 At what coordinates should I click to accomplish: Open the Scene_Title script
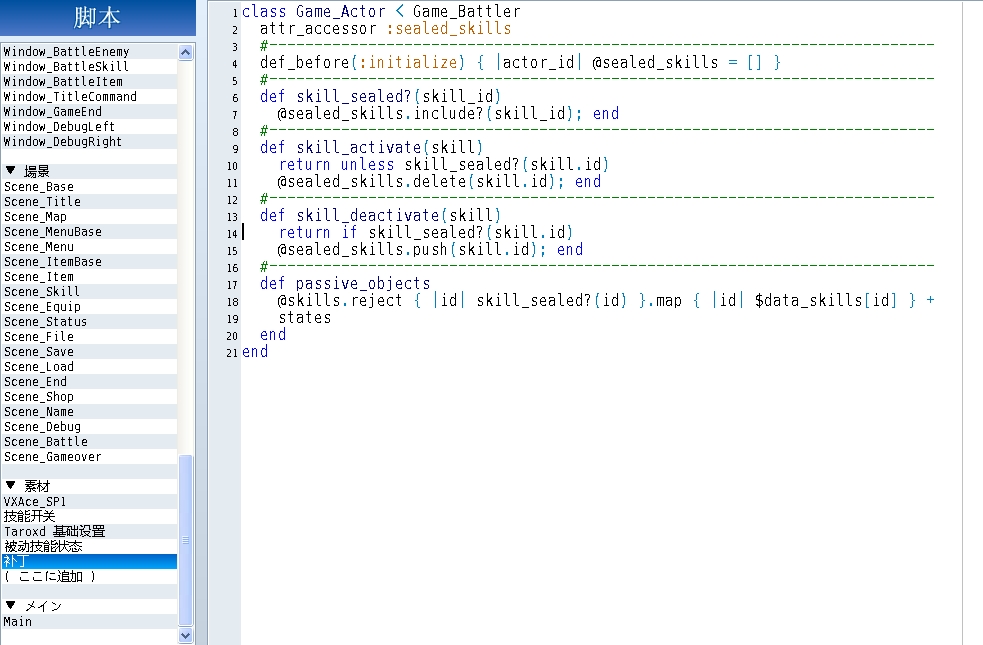[x=90, y=202]
